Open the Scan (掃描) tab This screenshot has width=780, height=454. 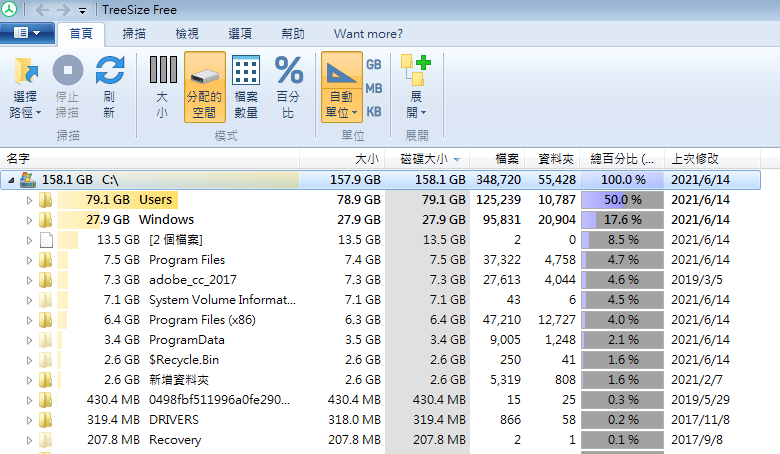(x=134, y=34)
